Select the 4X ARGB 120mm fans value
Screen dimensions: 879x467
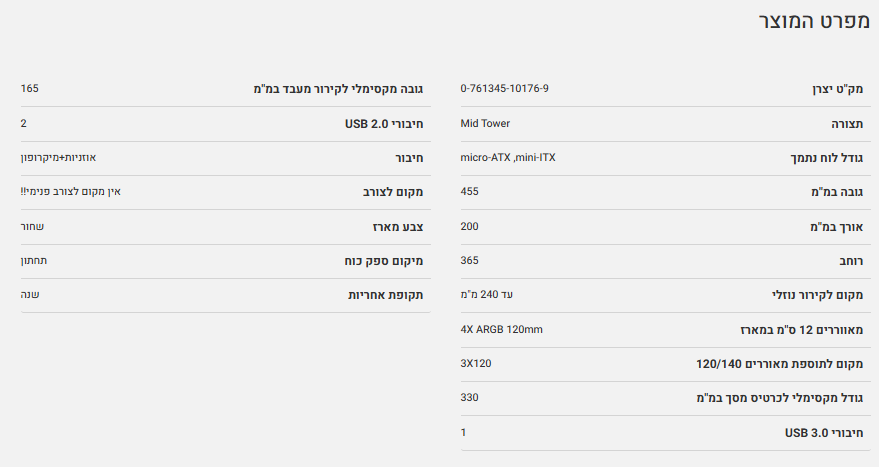(x=502, y=329)
